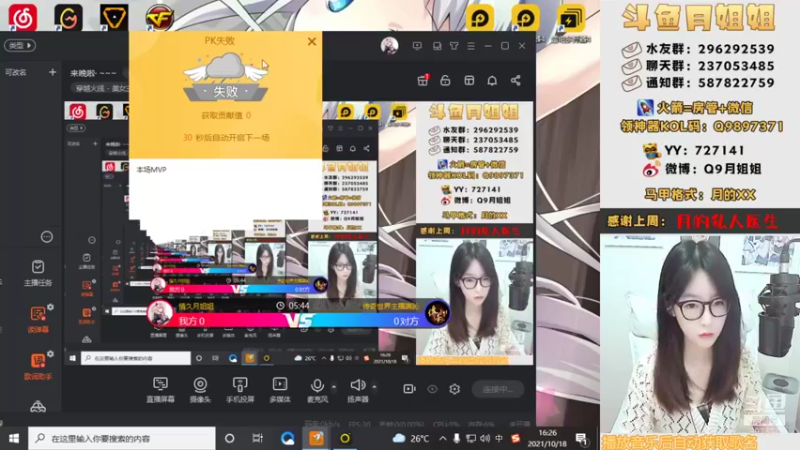Click the title bar monitor play icon

417,46
